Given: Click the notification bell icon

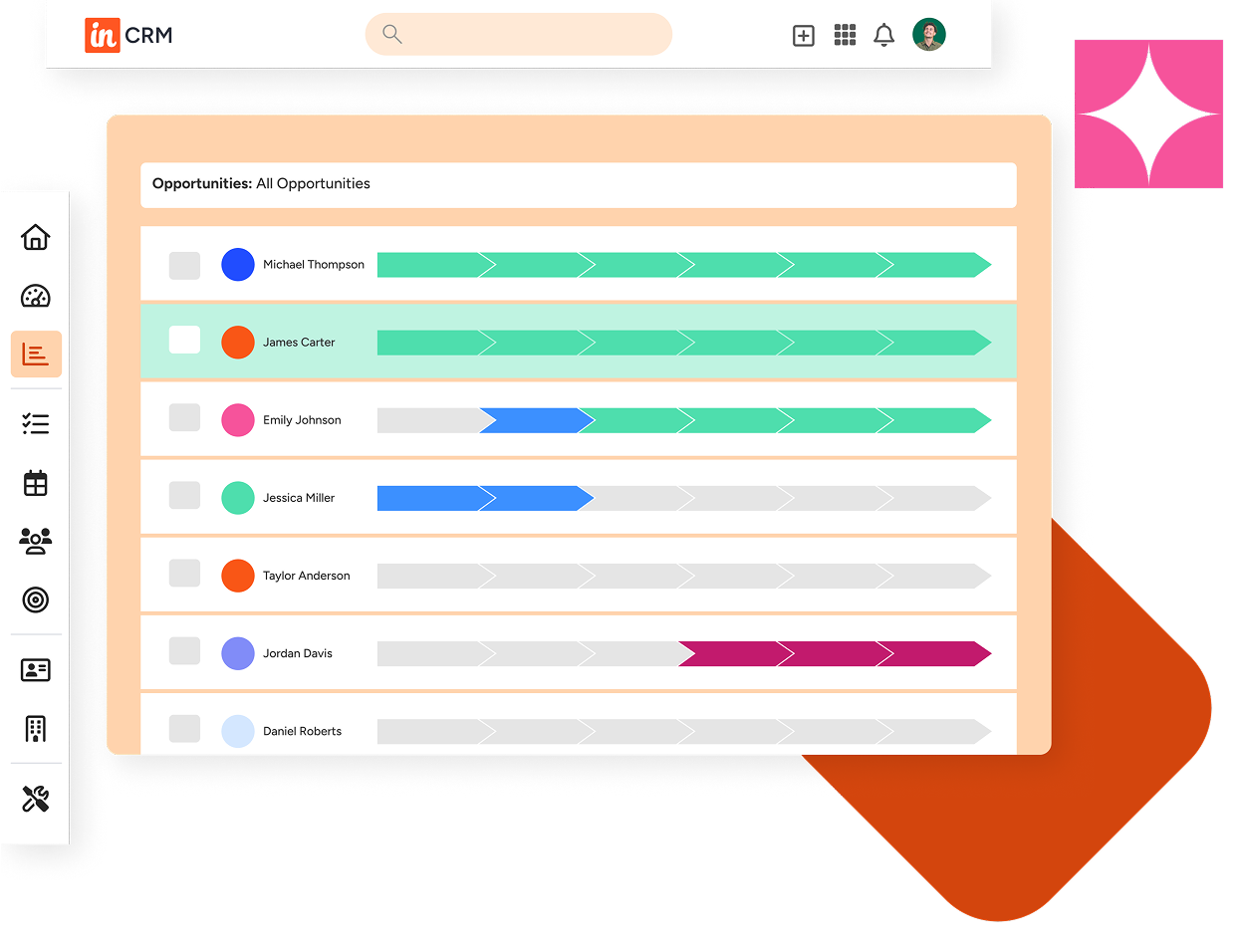Looking at the screenshot, I should coord(883,36).
